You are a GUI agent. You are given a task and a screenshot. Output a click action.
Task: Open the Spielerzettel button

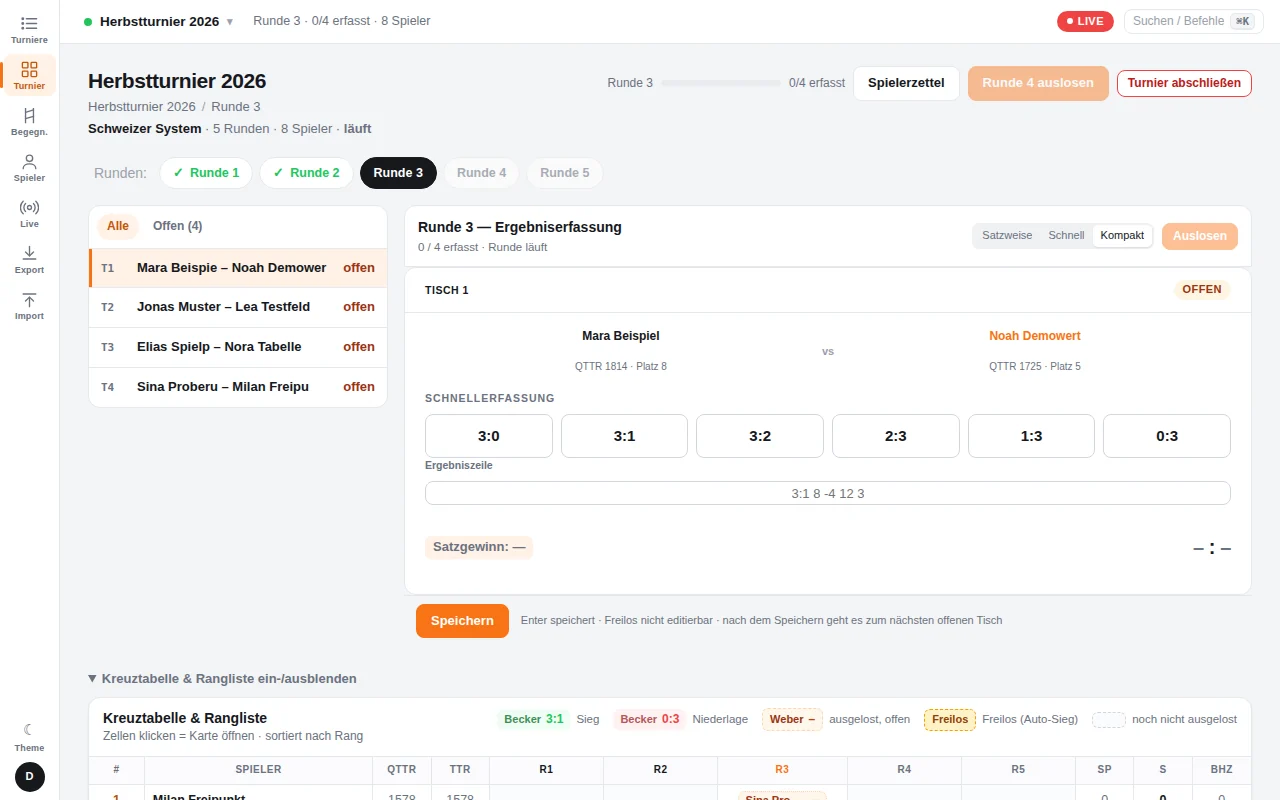[906, 83]
